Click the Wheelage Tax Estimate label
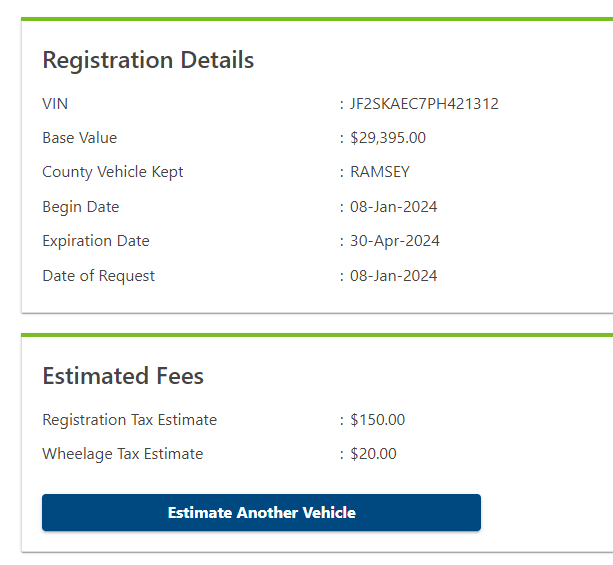 pos(122,454)
